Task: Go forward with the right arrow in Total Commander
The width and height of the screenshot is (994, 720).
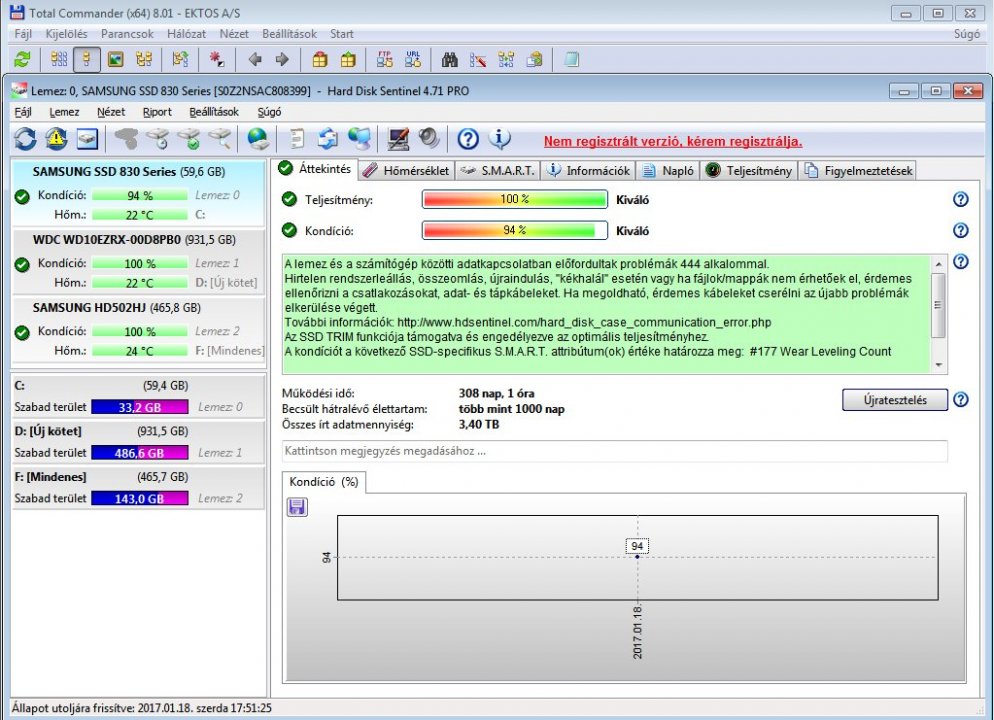Action: [282, 60]
